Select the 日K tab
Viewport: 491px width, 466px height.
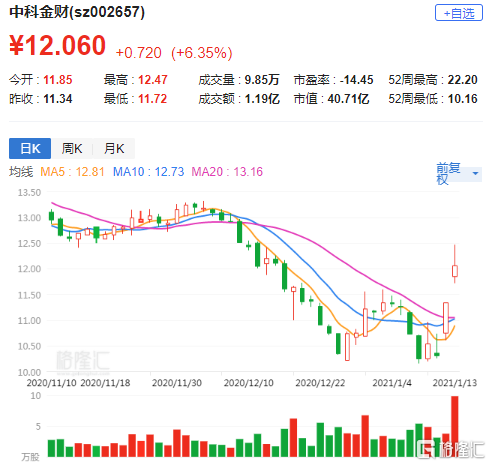[x=30, y=148]
